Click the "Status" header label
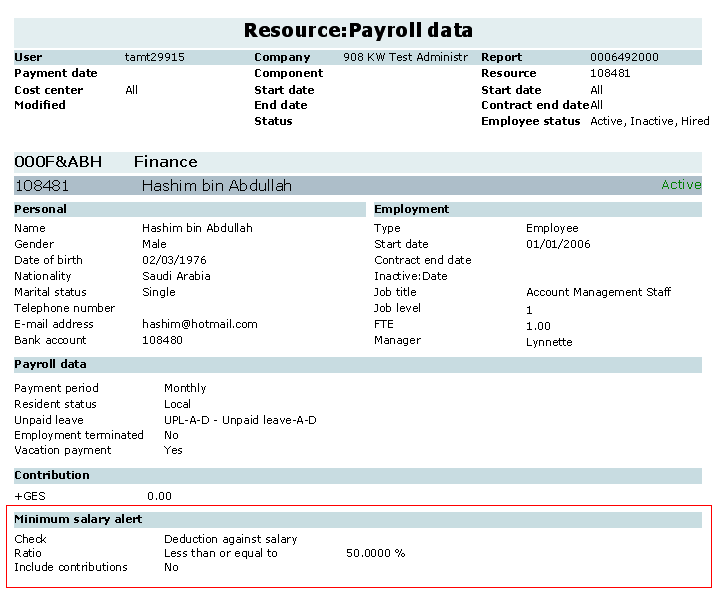Screen dimensions: 722x603 point(273,121)
